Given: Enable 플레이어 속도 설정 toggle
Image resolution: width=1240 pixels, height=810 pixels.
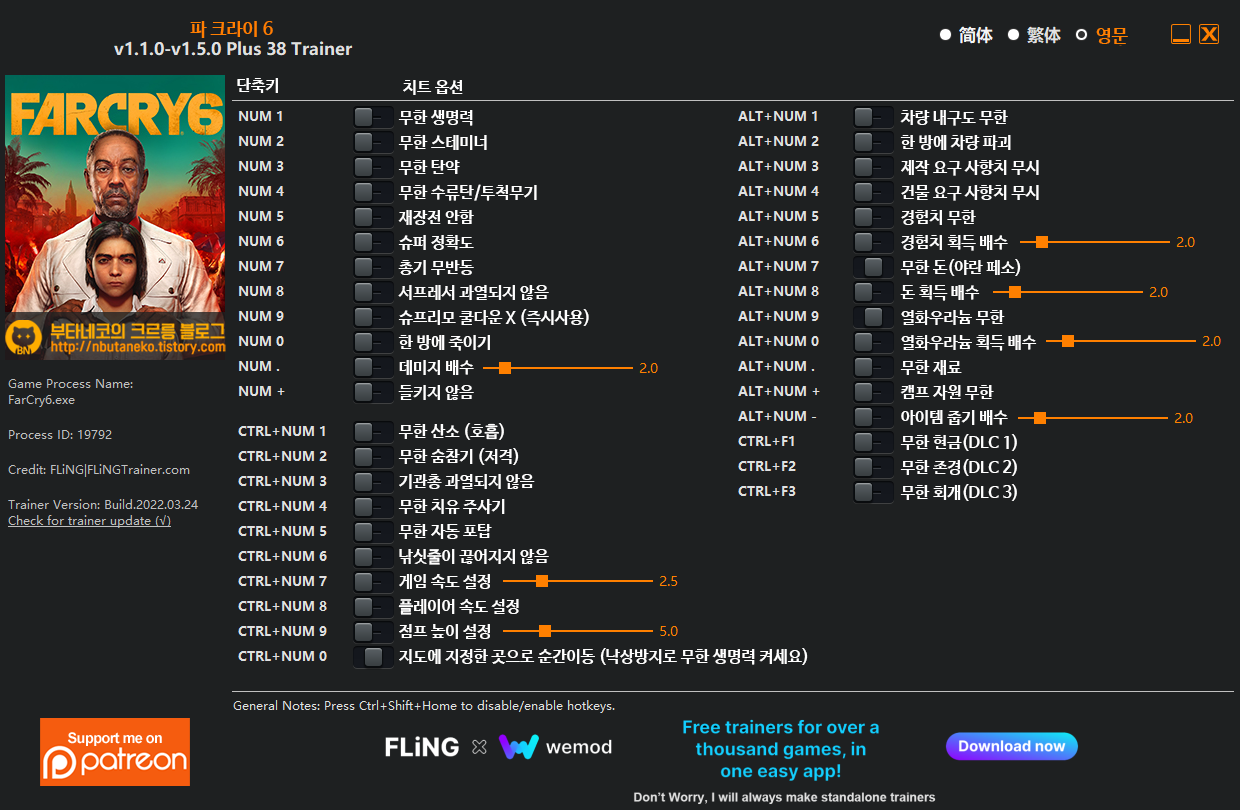Looking at the screenshot, I should coord(374,607).
